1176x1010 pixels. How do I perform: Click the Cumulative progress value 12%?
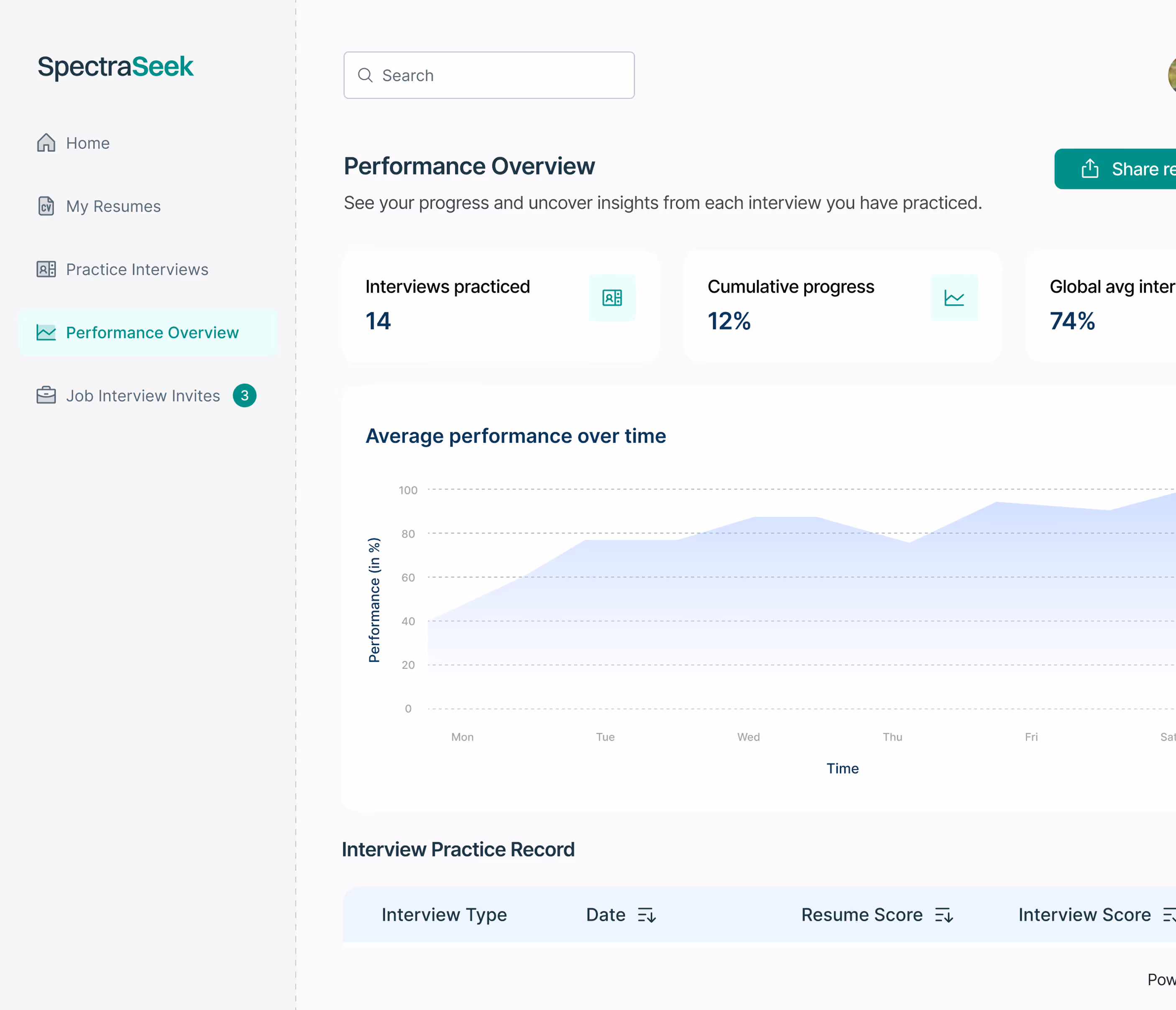(729, 321)
